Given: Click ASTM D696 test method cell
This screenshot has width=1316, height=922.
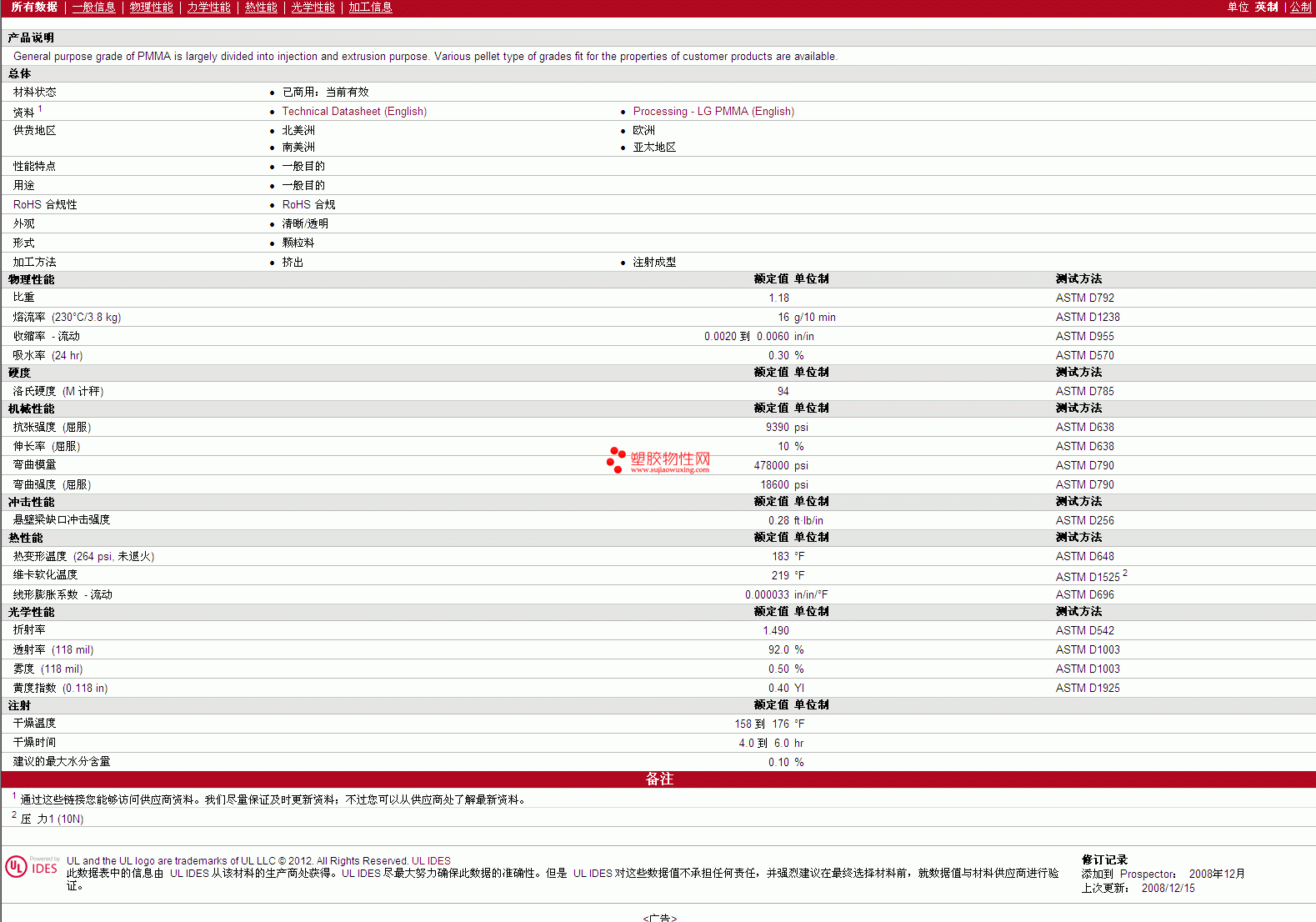Looking at the screenshot, I should click(x=1084, y=595).
